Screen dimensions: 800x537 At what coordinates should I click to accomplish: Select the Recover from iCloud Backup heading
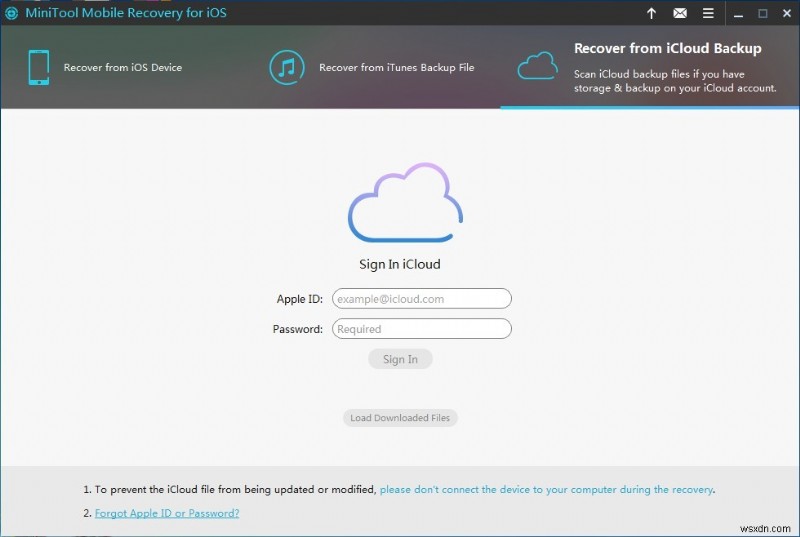point(667,48)
